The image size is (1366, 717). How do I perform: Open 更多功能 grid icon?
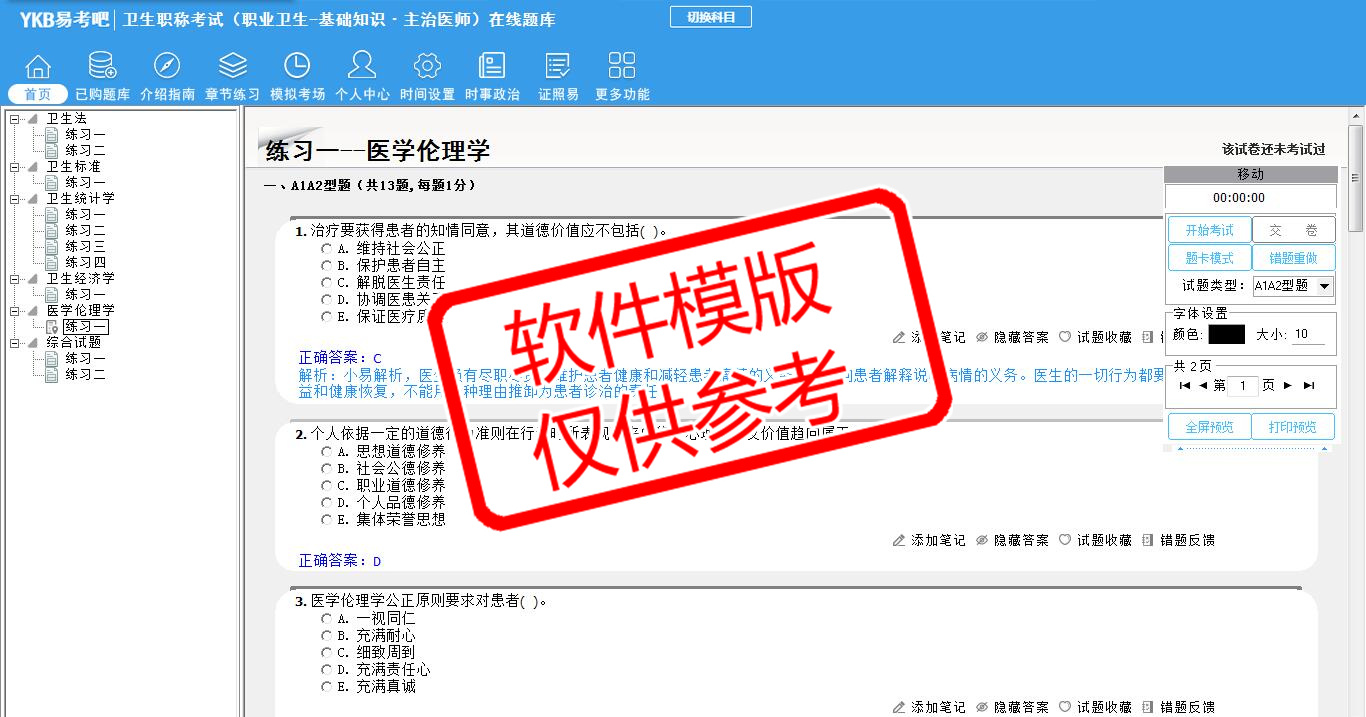[x=622, y=66]
